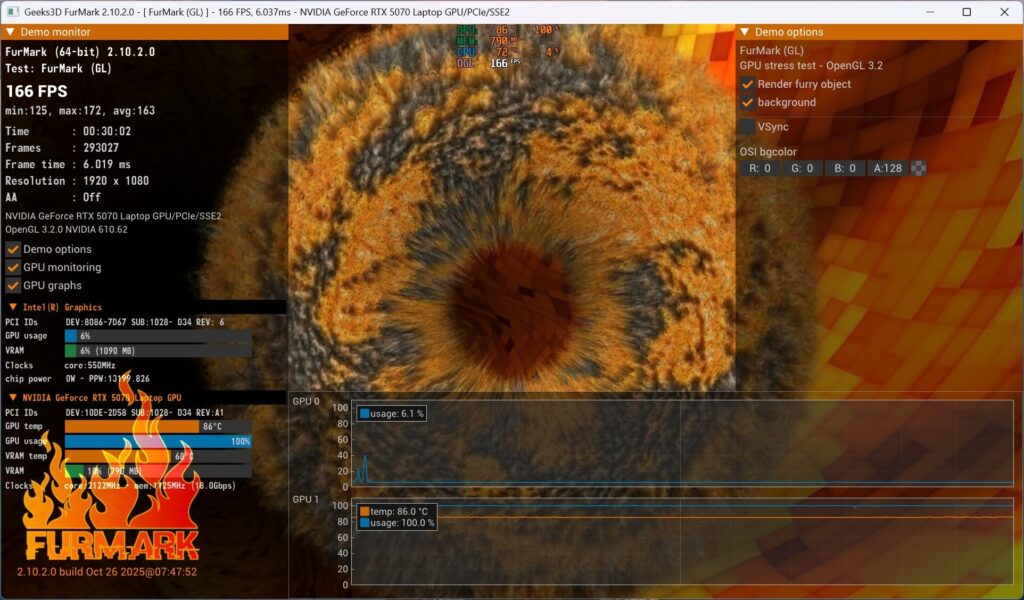Click the OpenGL 3.2.0 NVIDIA 610.62 text
Image resolution: width=1024 pixels, height=600 pixels.
pos(67,230)
